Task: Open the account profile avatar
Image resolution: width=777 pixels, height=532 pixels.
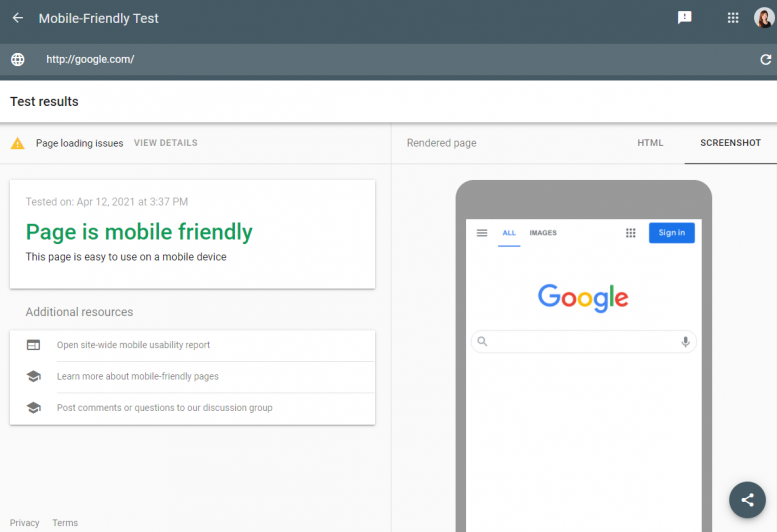Action: point(764,18)
